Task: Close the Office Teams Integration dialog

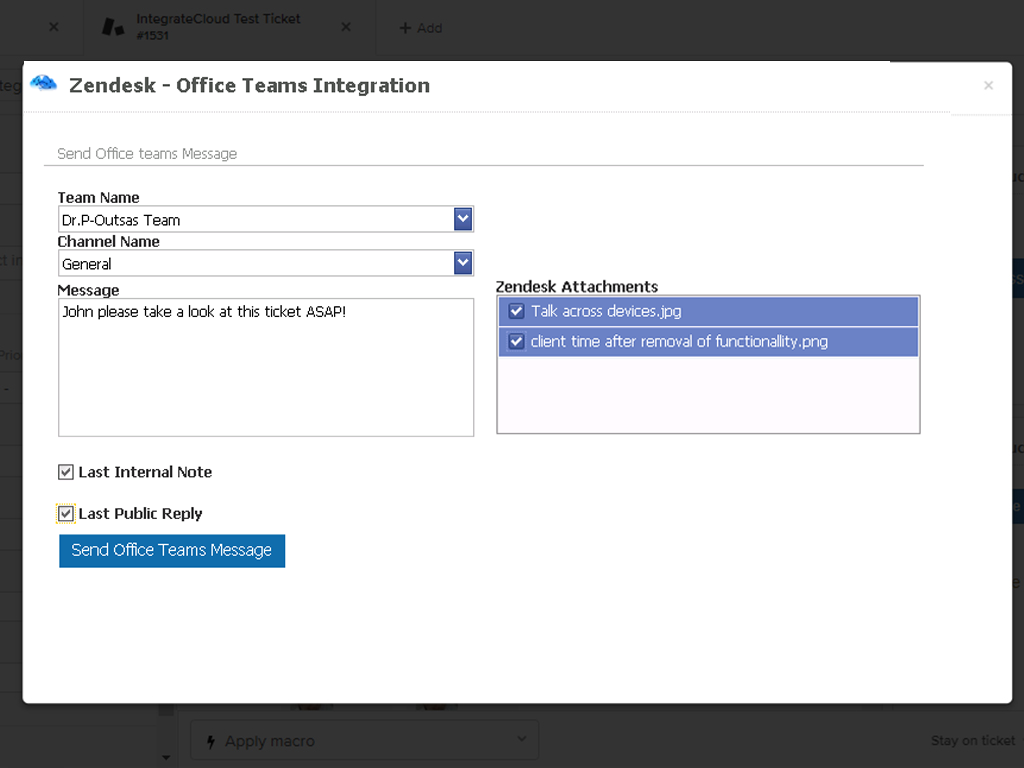Action: (x=988, y=85)
